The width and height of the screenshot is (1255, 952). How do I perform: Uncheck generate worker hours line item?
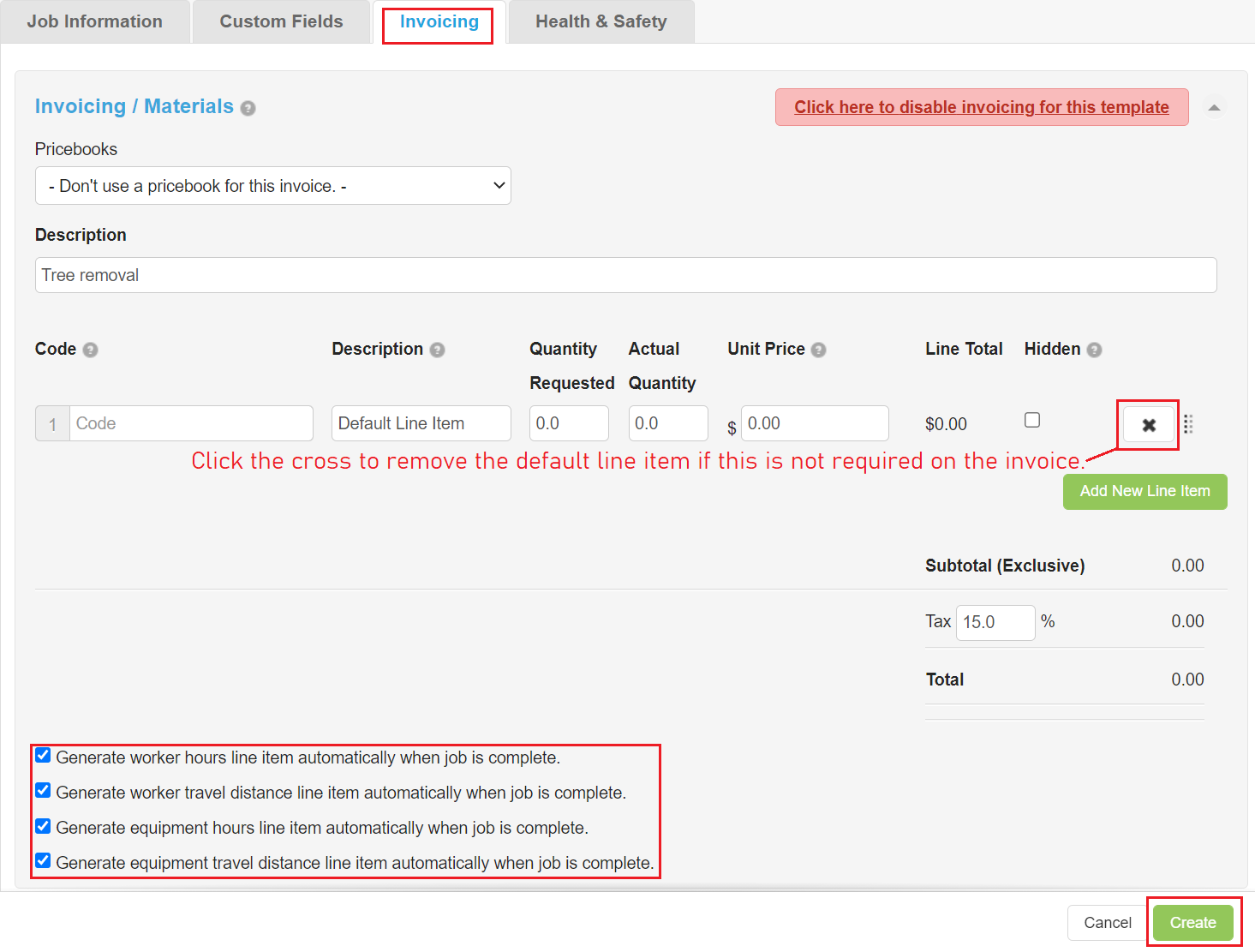[x=43, y=756]
